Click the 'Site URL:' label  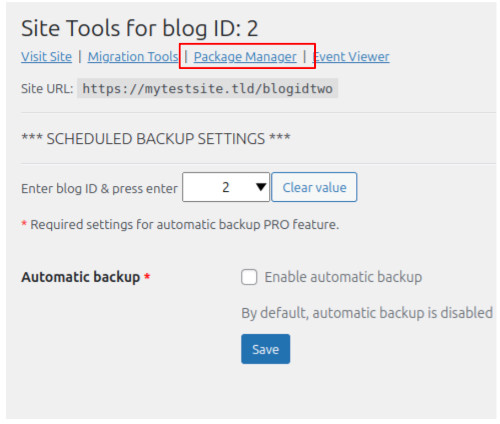pos(47,89)
